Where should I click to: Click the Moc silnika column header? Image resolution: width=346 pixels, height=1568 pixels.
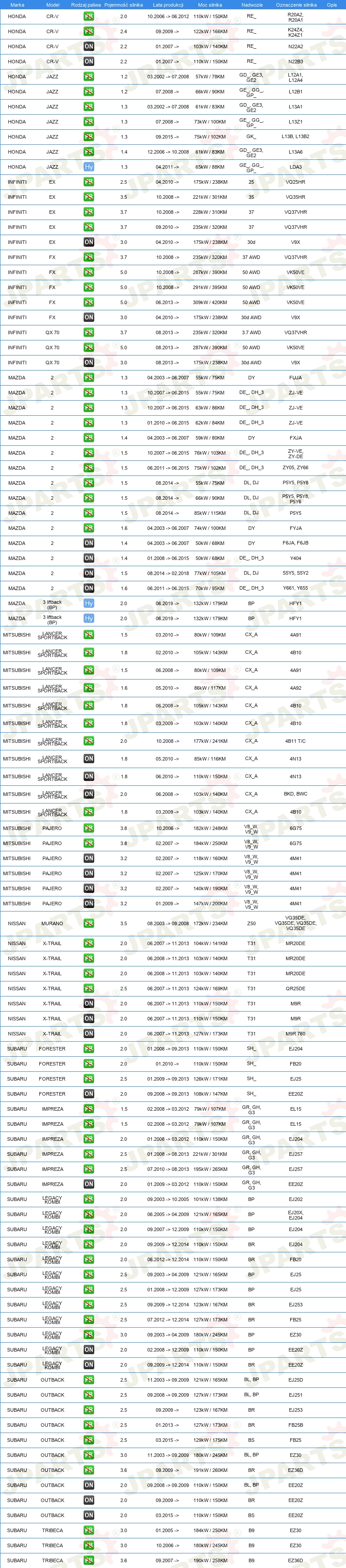pos(211,5)
